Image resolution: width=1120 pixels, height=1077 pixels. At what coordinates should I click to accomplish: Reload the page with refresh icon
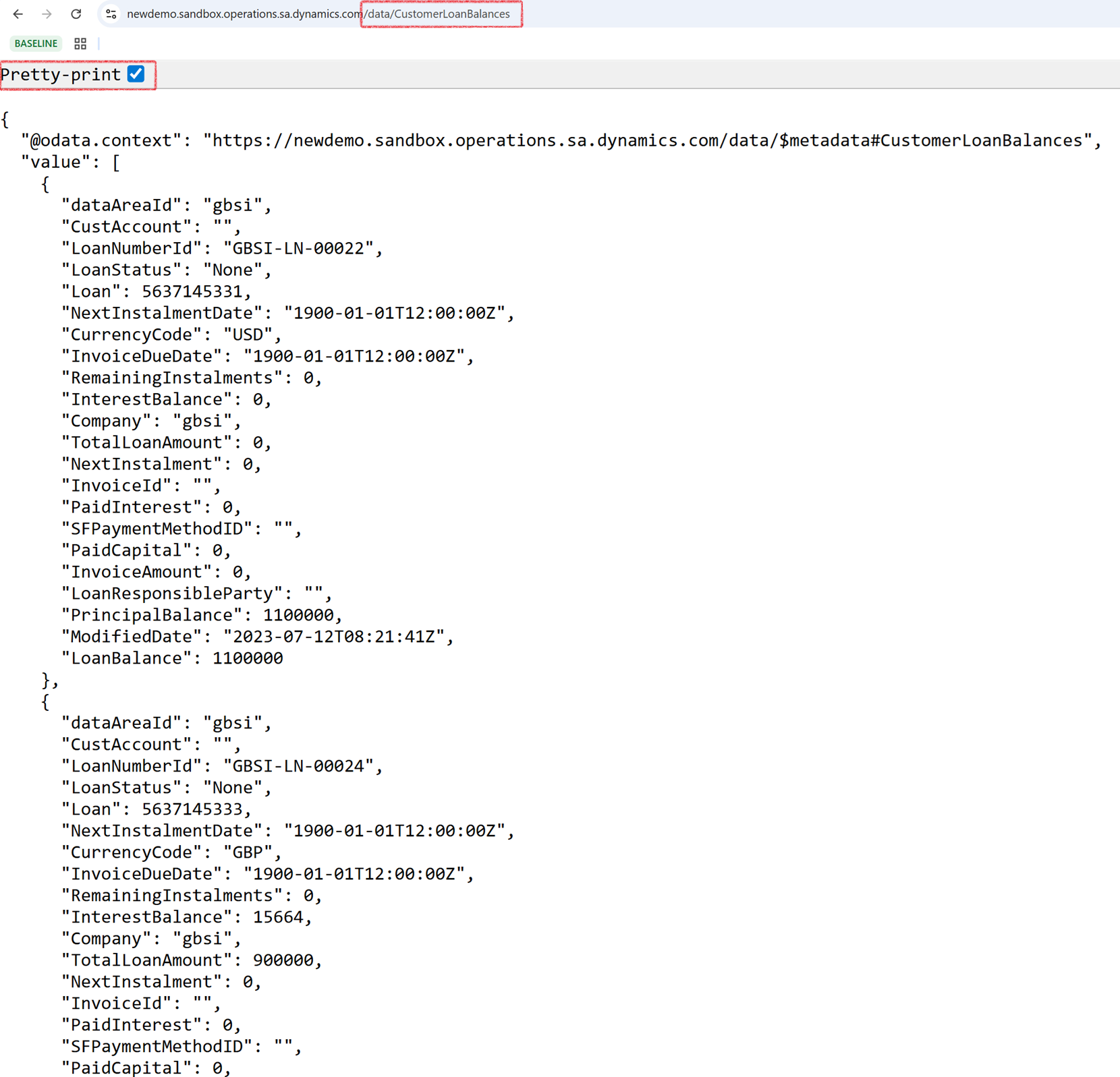pos(76,13)
